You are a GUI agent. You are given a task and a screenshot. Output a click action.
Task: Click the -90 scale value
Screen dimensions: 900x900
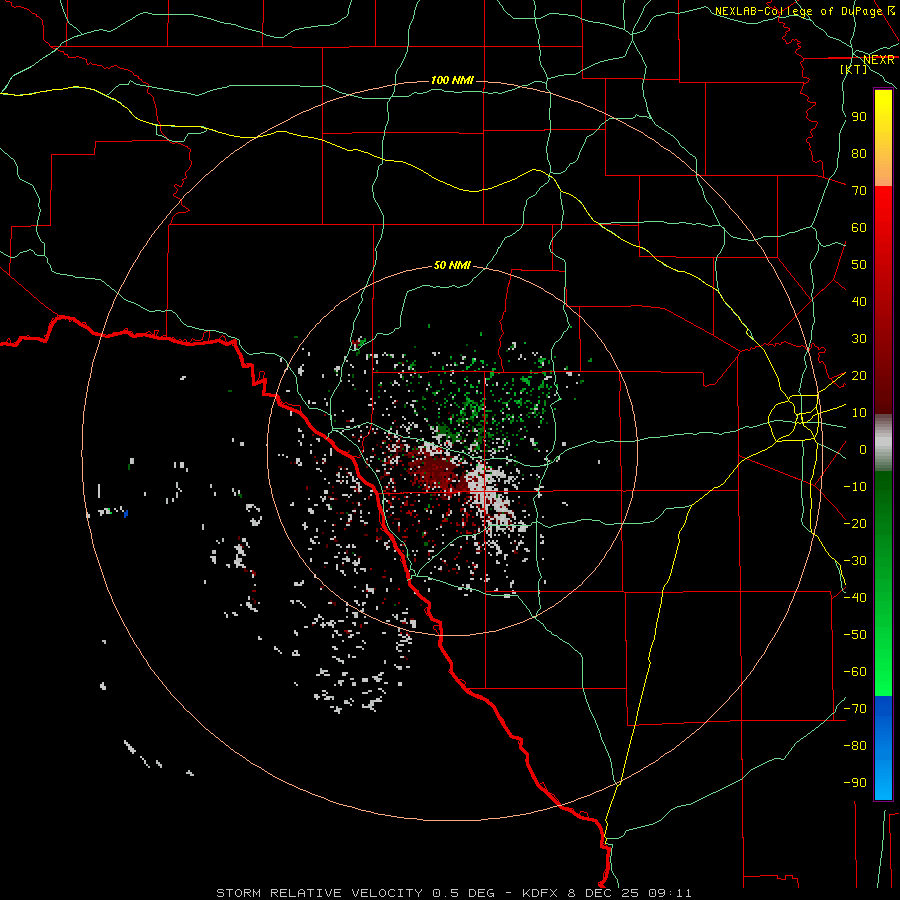855,782
